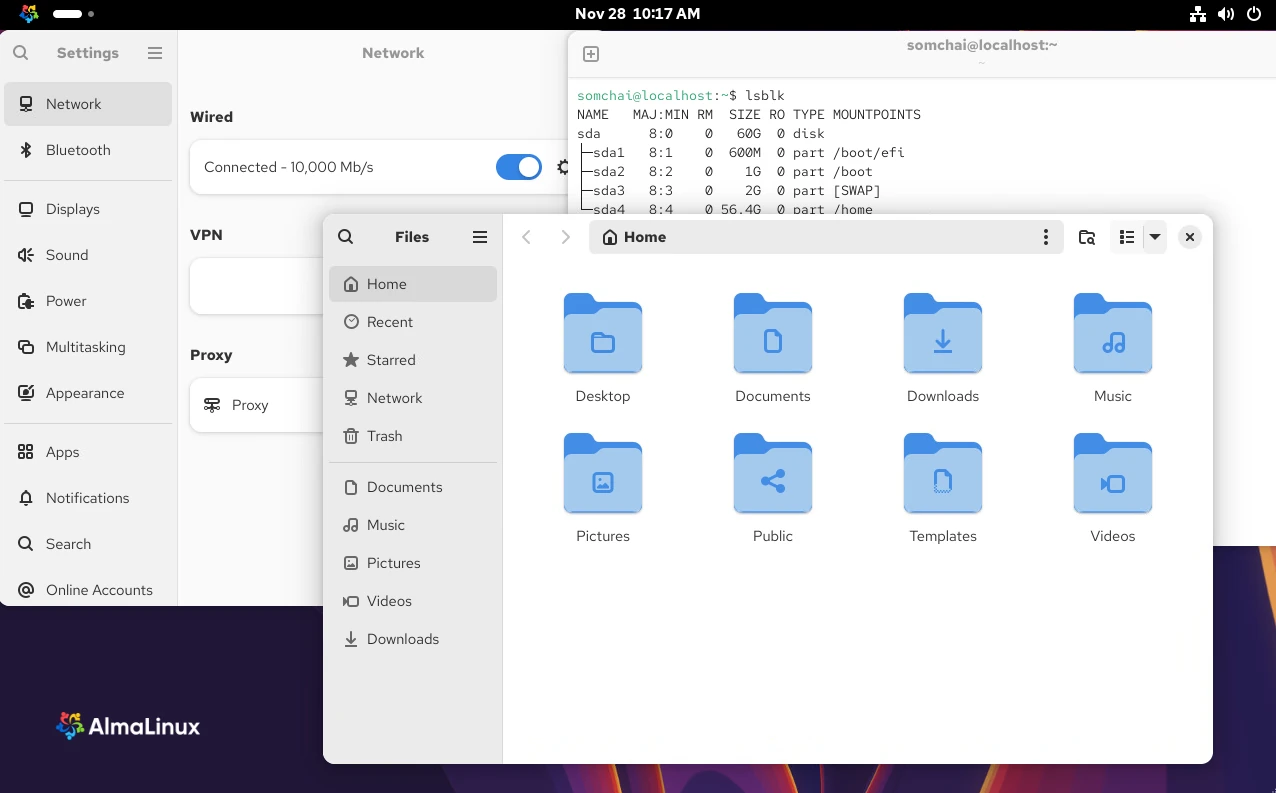Open the Settings search icon
The height and width of the screenshot is (793, 1276).
21,53
